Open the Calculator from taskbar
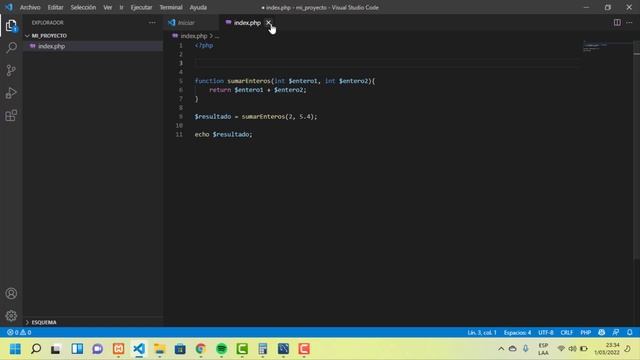 262,349
